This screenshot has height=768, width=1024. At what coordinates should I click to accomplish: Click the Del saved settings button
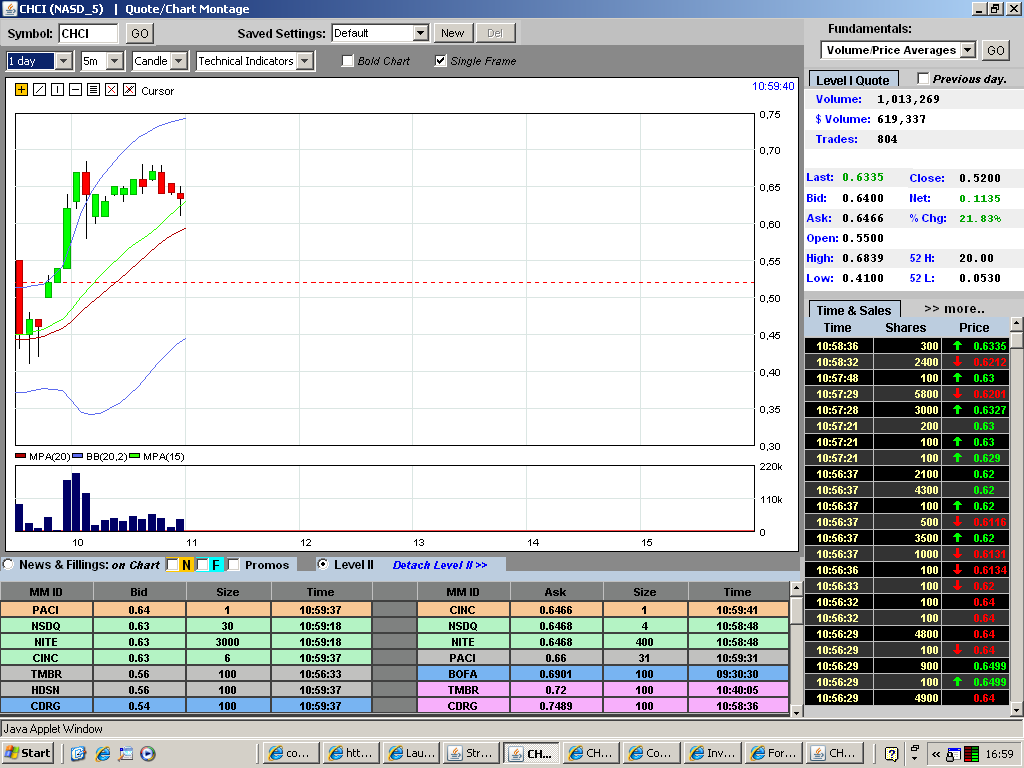pos(495,33)
